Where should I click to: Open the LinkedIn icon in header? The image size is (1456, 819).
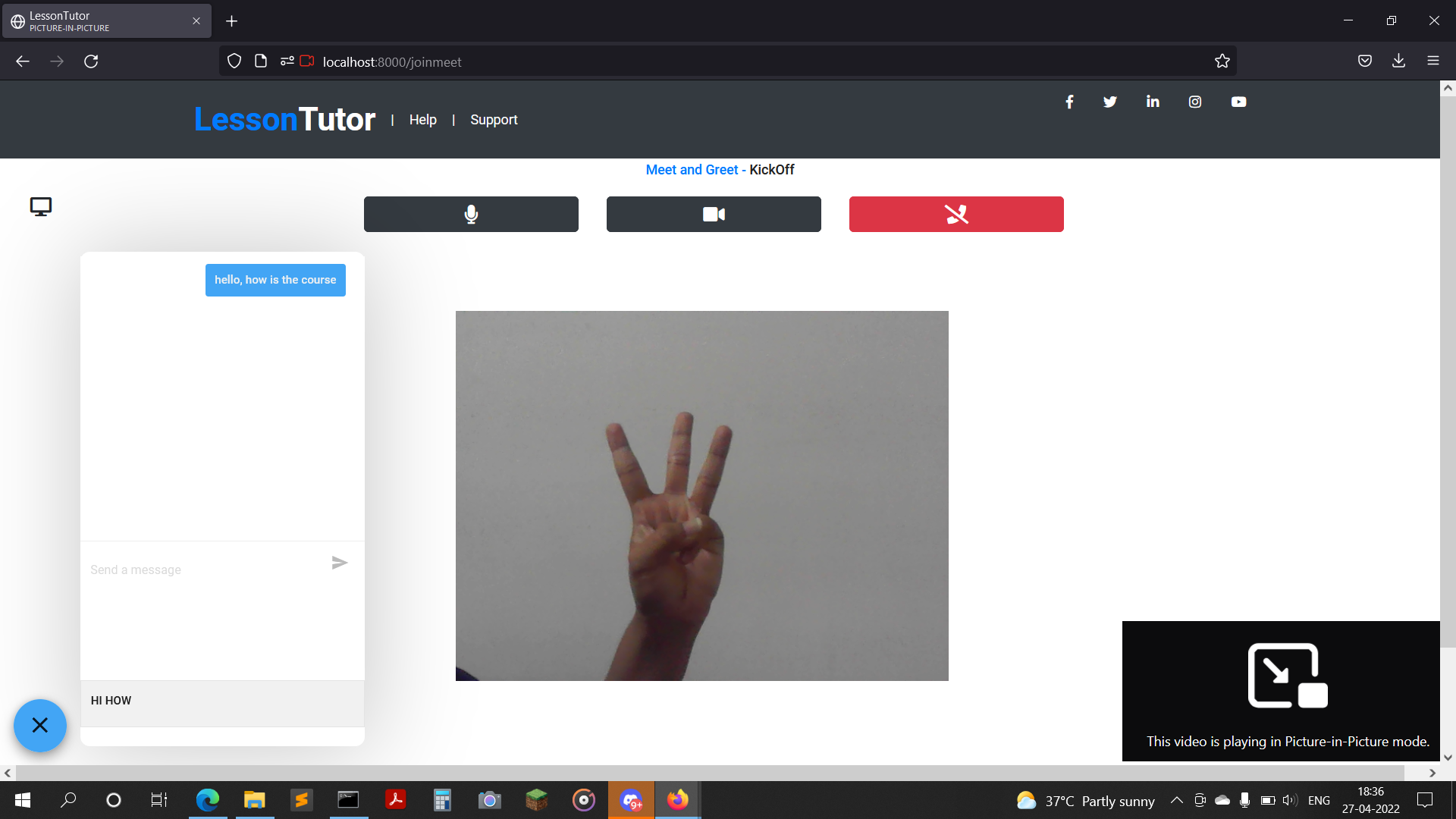1153,102
